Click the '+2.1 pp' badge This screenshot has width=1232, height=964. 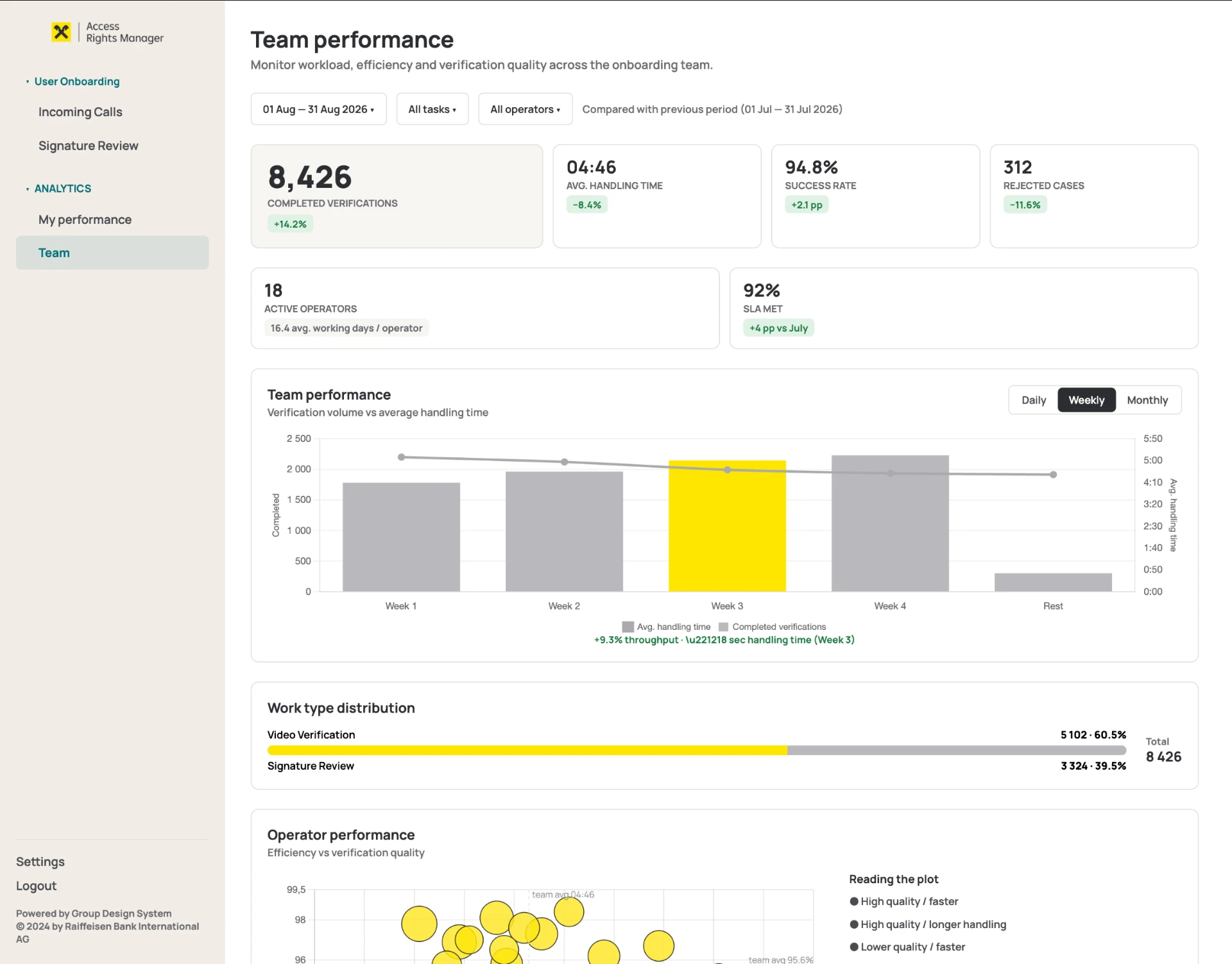(807, 205)
